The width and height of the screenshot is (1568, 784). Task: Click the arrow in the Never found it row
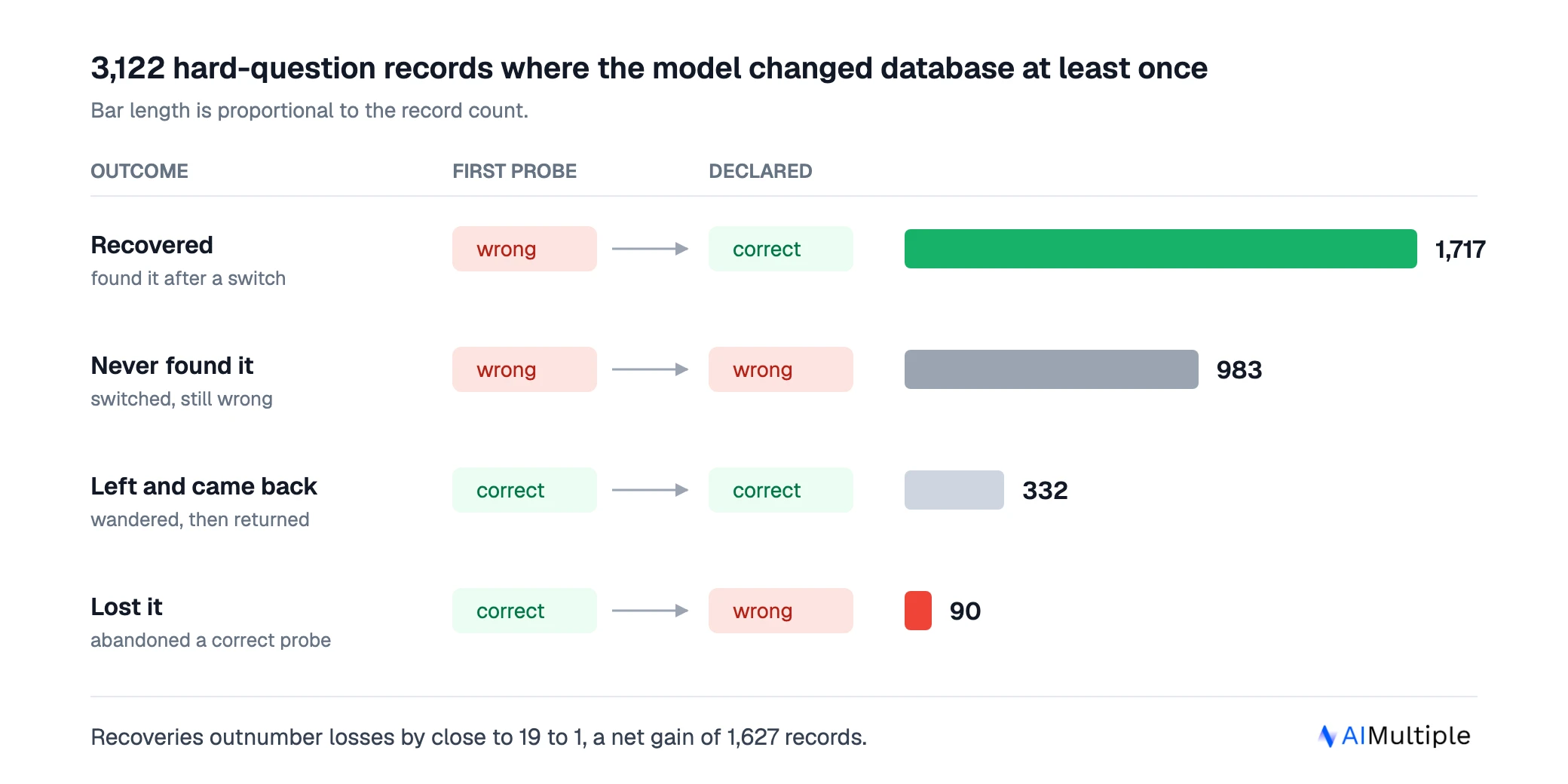(651, 369)
